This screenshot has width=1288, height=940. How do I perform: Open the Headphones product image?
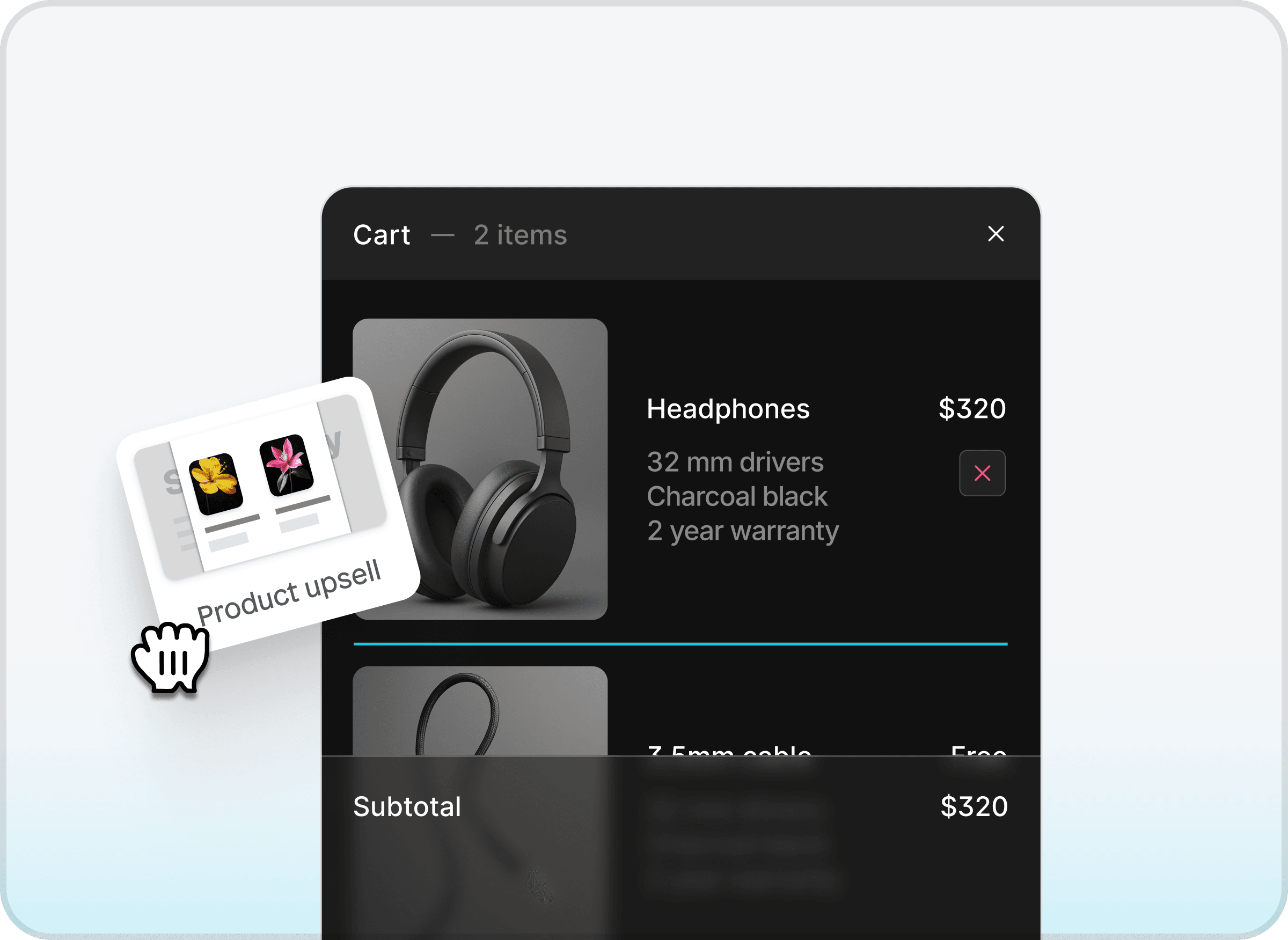coord(480,469)
